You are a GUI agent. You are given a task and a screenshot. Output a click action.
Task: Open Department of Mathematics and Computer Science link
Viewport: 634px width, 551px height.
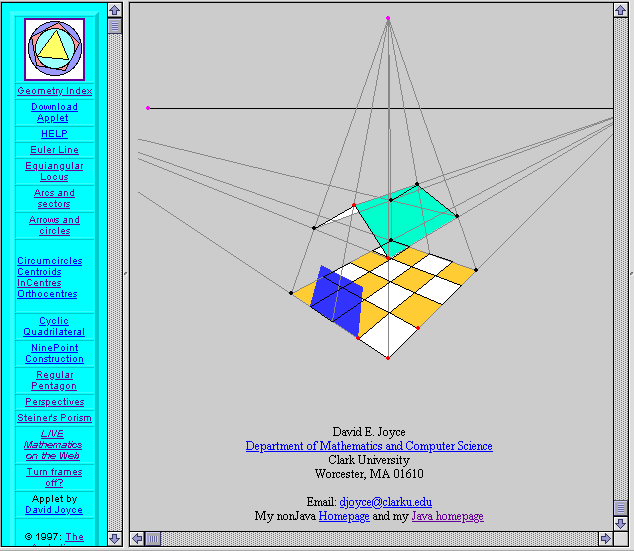pos(369,446)
